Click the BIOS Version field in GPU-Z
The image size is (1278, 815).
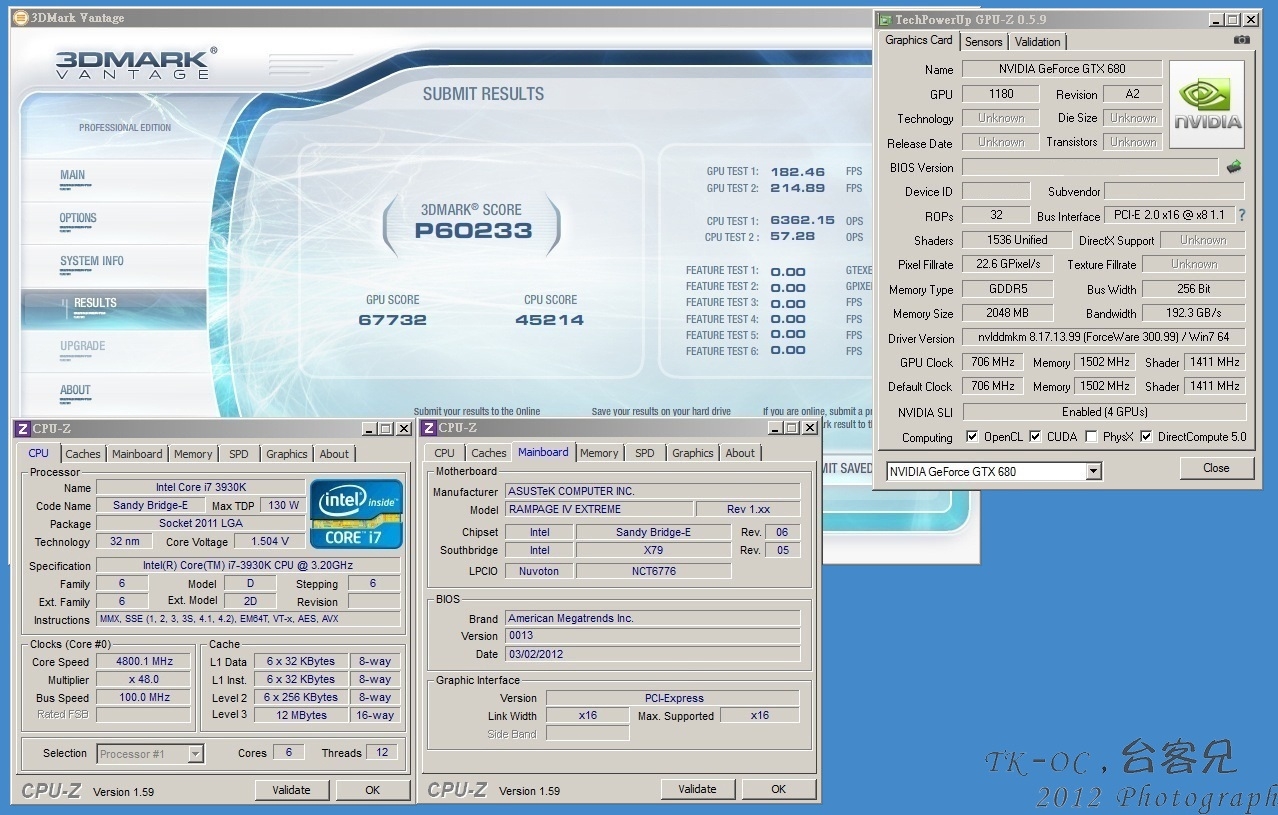(1089, 167)
